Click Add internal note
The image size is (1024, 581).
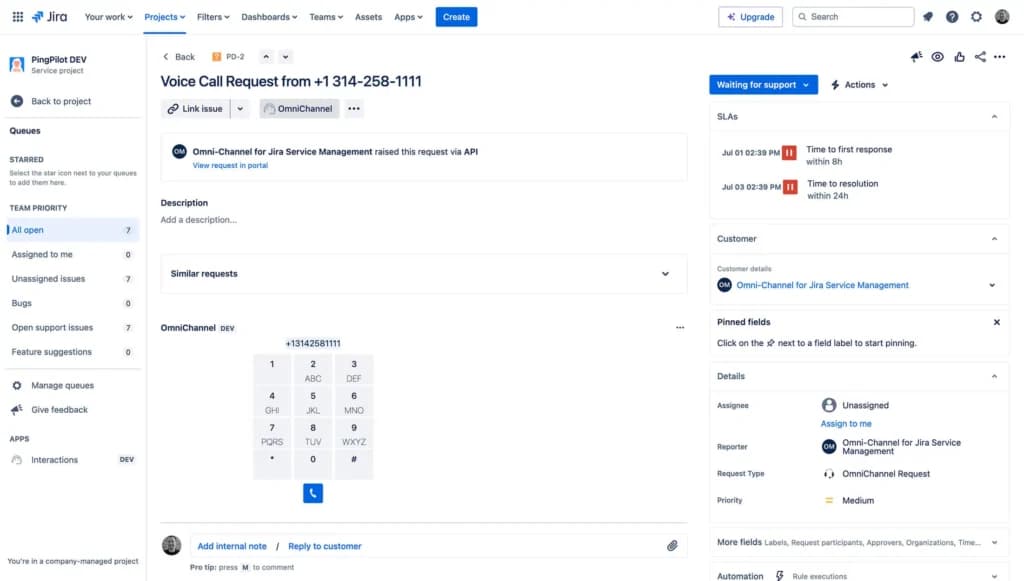coord(232,546)
